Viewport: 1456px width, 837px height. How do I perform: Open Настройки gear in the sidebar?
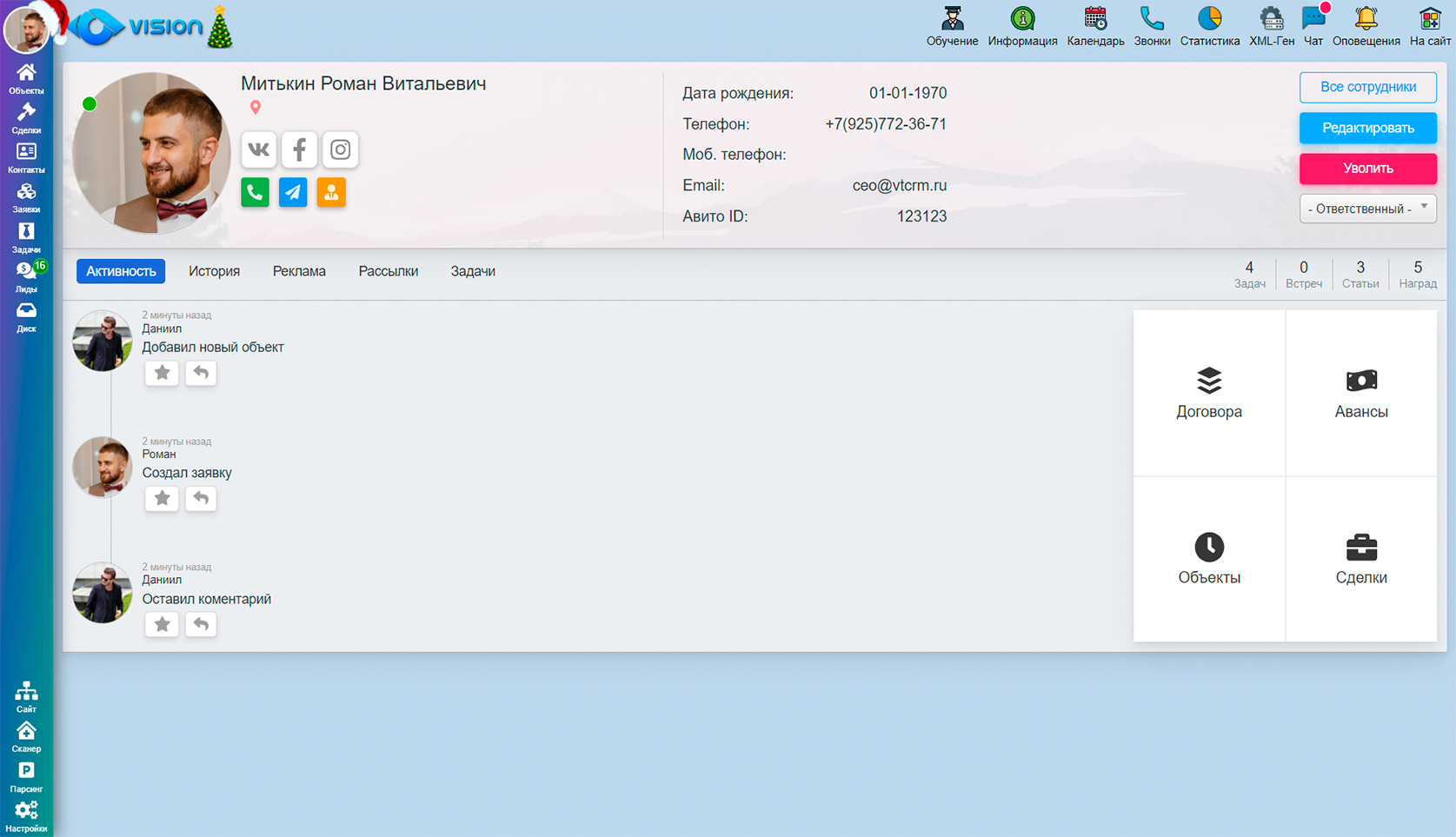(26, 815)
